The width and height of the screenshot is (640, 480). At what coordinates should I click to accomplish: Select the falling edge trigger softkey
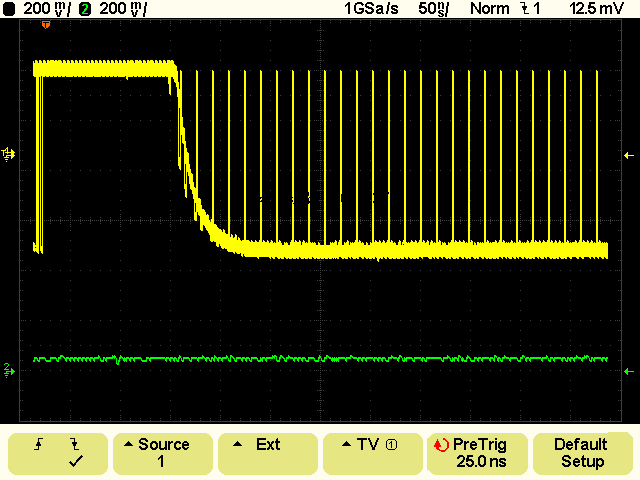click(x=58, y=454)
